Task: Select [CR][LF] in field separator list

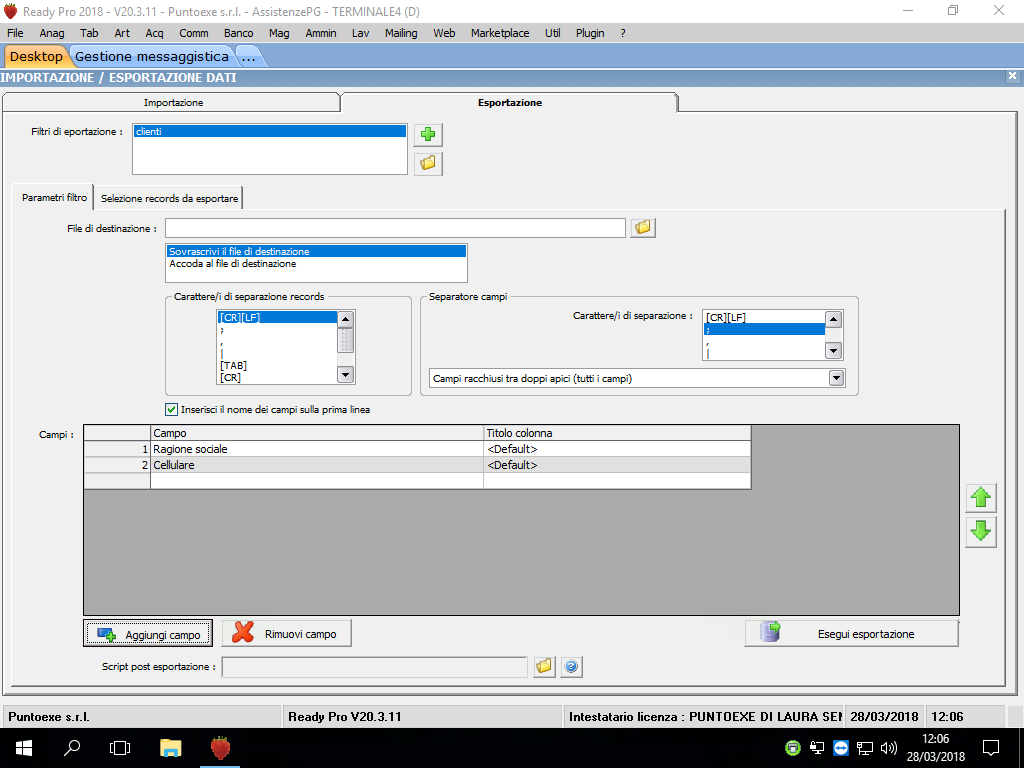Action: 764,317
